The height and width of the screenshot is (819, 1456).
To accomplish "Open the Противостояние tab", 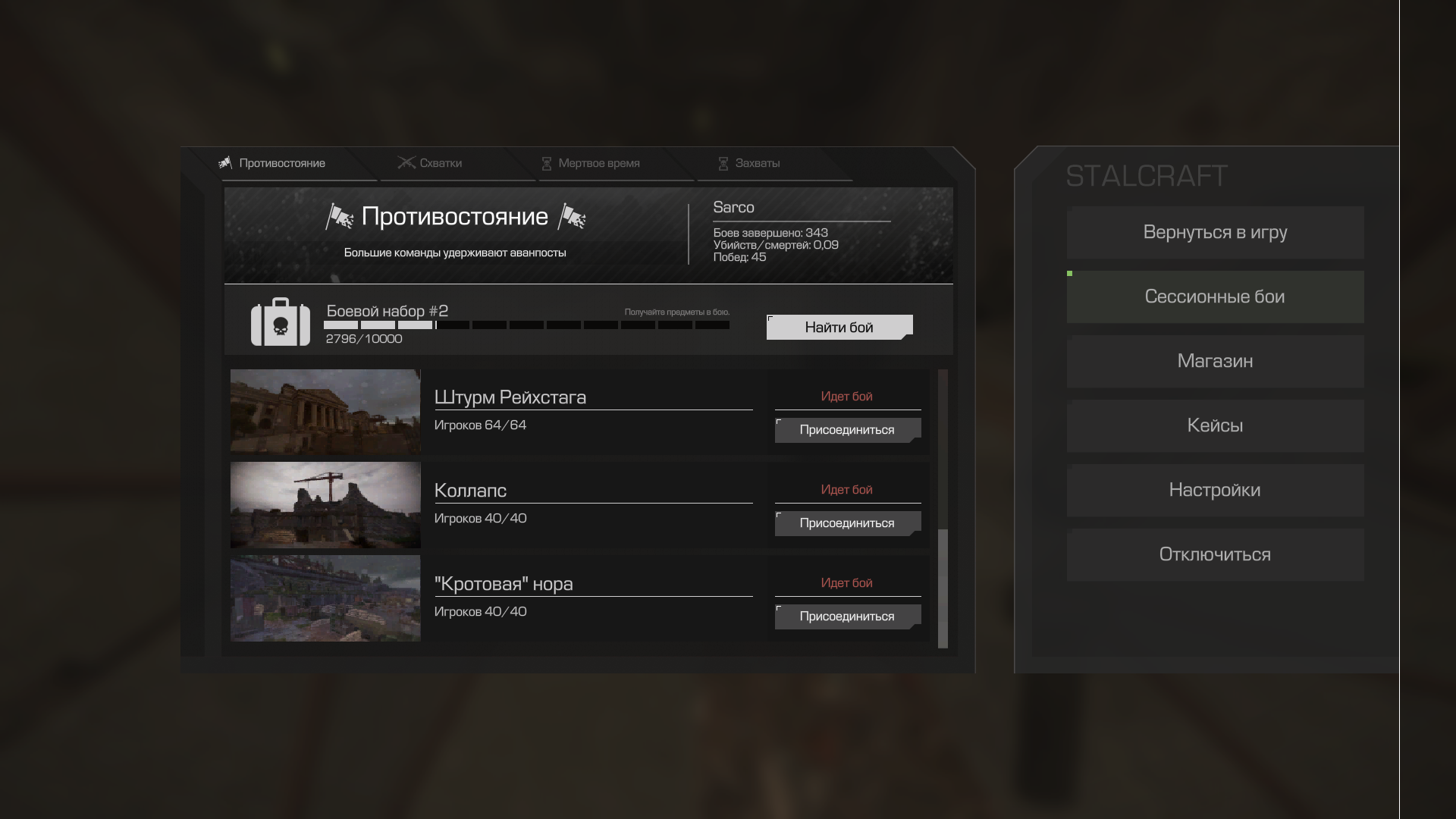I will click(x=282, y=163).
